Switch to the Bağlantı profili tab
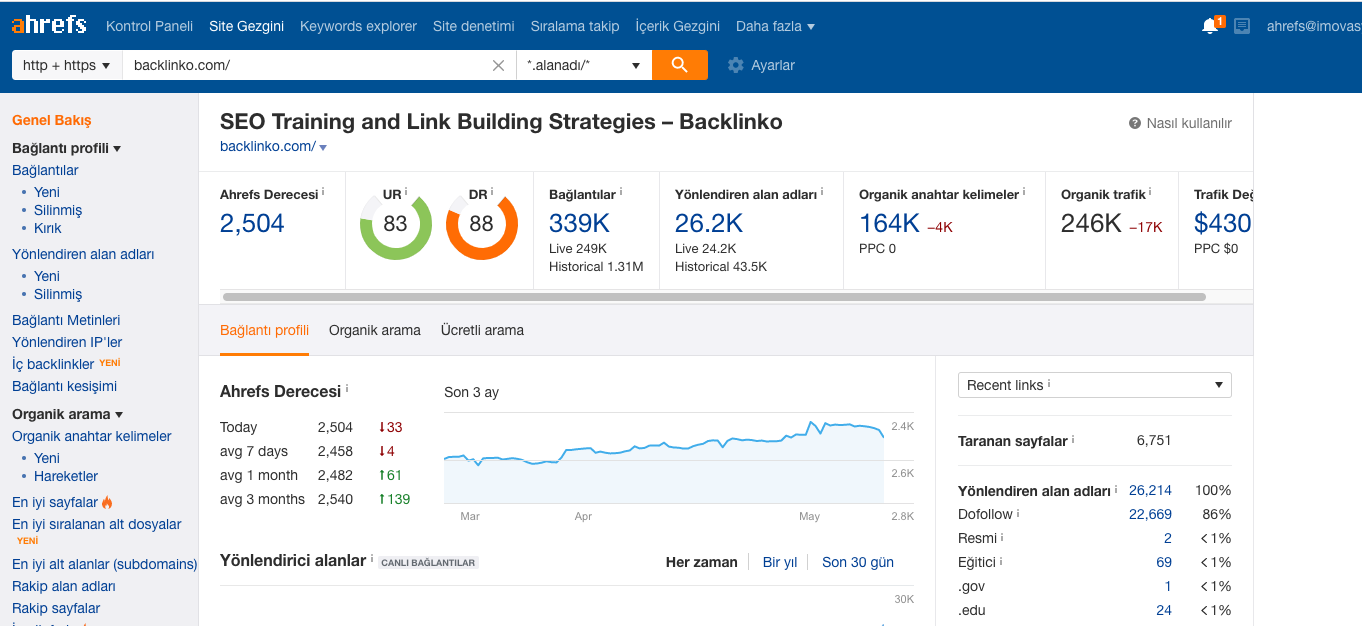The image size is (1362, 626). 264,330
